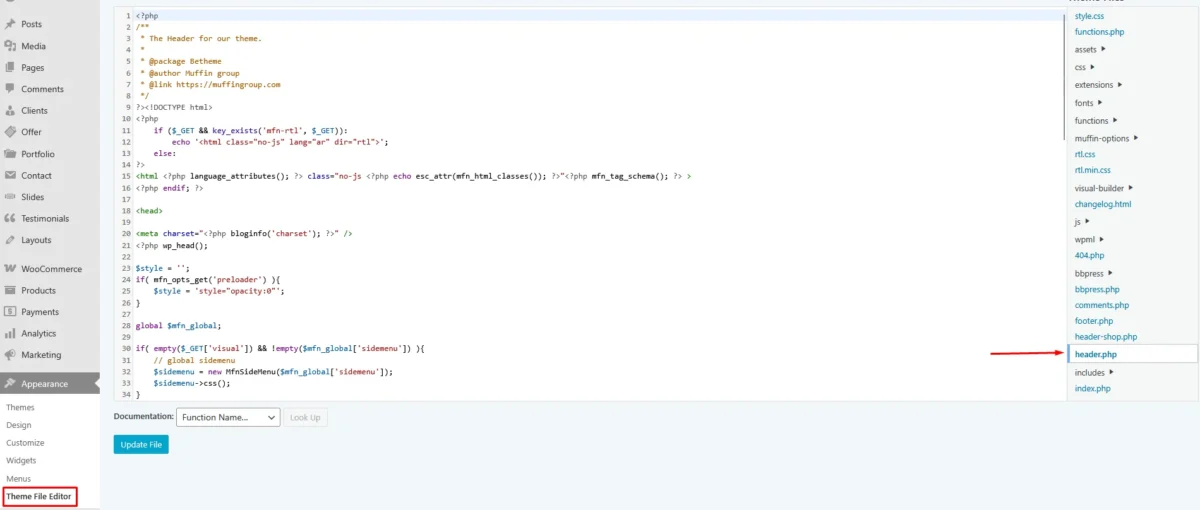Click the Media icon in sidebar
Viewport: 1200px width, 510px height.
(x=10, y=46)
